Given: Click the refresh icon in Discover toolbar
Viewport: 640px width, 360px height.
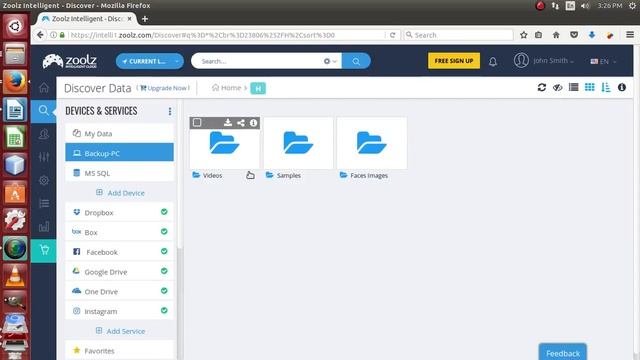Looking at the screenshot, I should (542, 87).
